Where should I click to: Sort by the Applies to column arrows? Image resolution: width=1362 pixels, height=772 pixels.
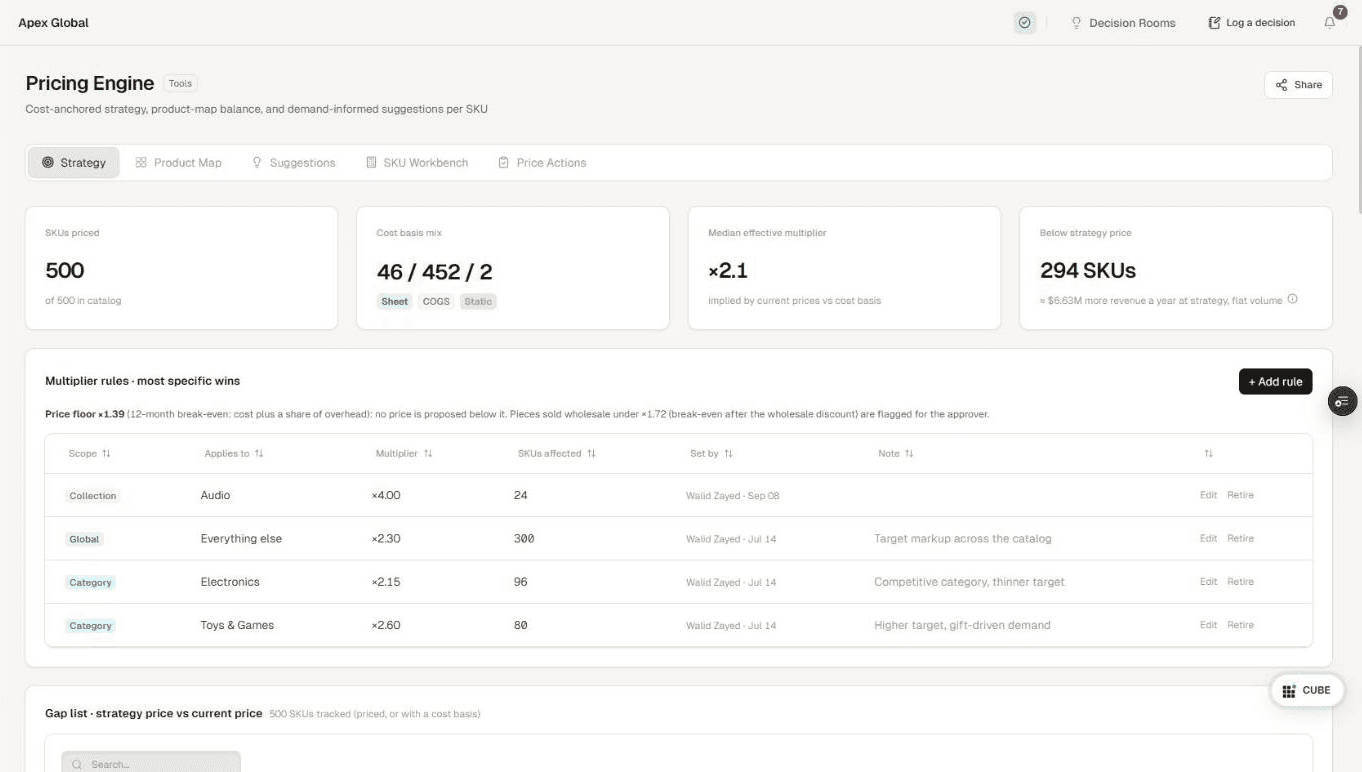(259, 454)
